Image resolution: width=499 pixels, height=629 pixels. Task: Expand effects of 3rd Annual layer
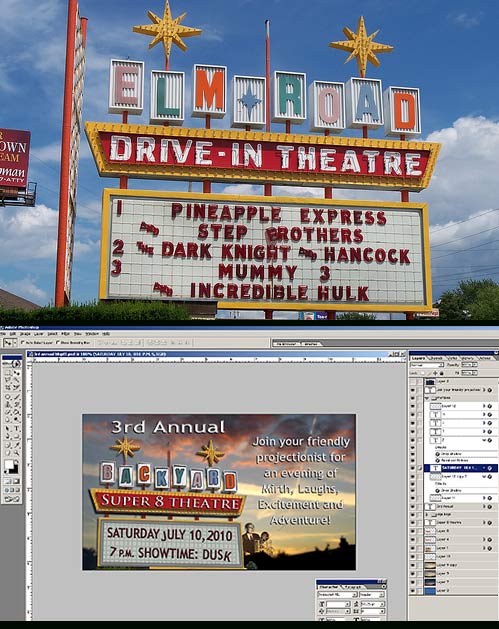484,506
